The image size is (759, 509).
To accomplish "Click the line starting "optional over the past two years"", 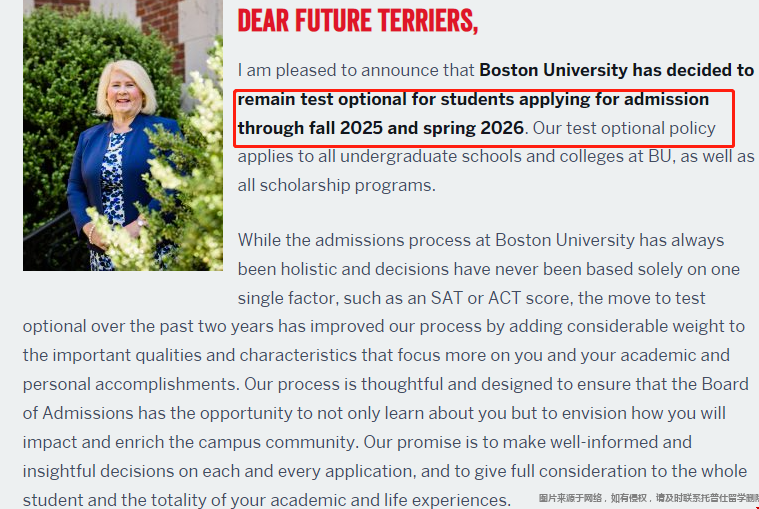I will pos(383,327).
